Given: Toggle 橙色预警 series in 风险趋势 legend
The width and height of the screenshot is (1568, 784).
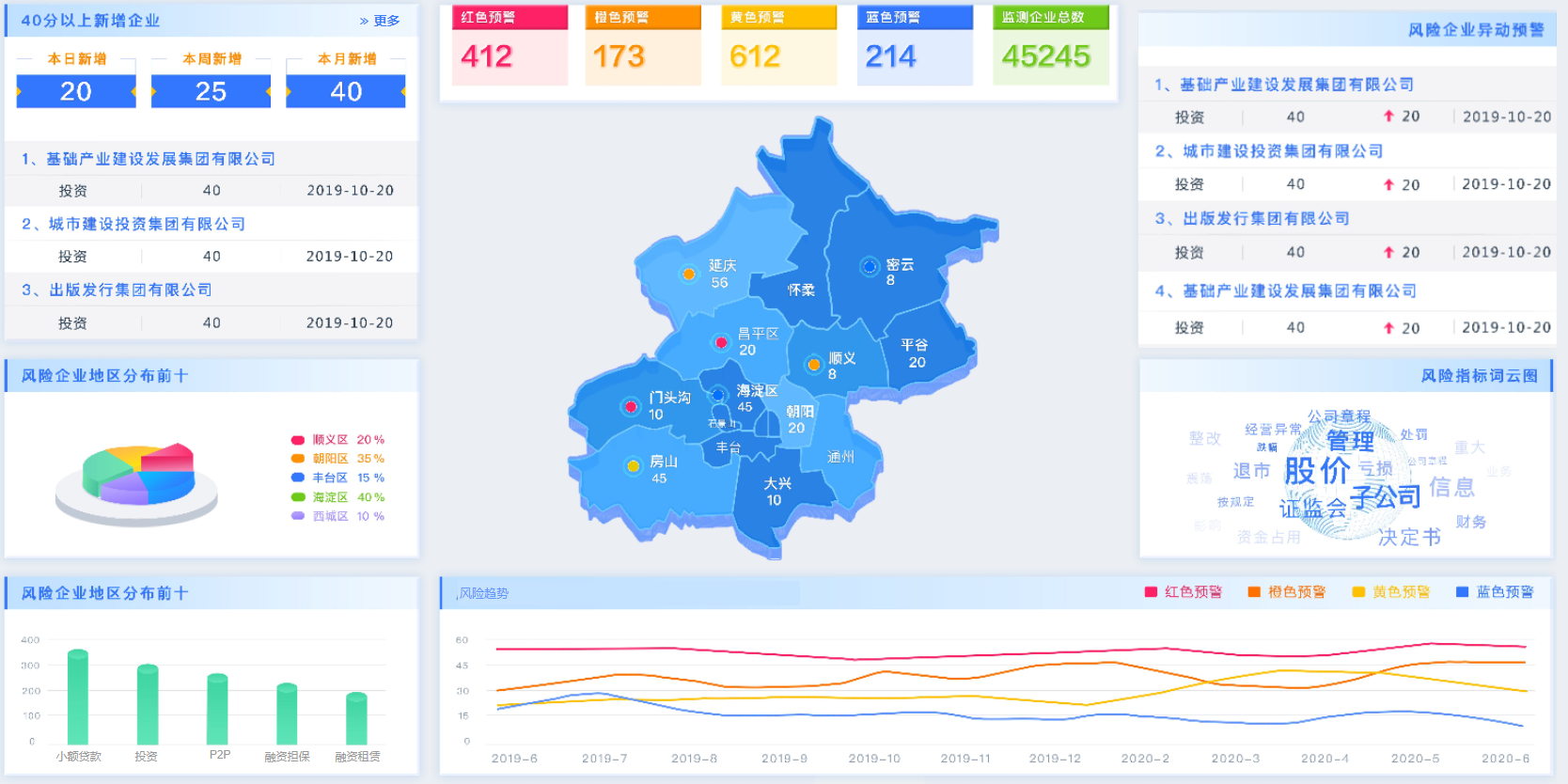Looking at the screenshot, I should (1286, 591).
